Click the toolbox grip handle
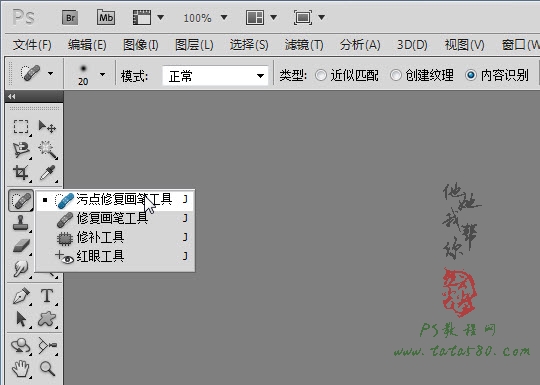The width and height of the screenshot is (540, 385). point(34,108)
